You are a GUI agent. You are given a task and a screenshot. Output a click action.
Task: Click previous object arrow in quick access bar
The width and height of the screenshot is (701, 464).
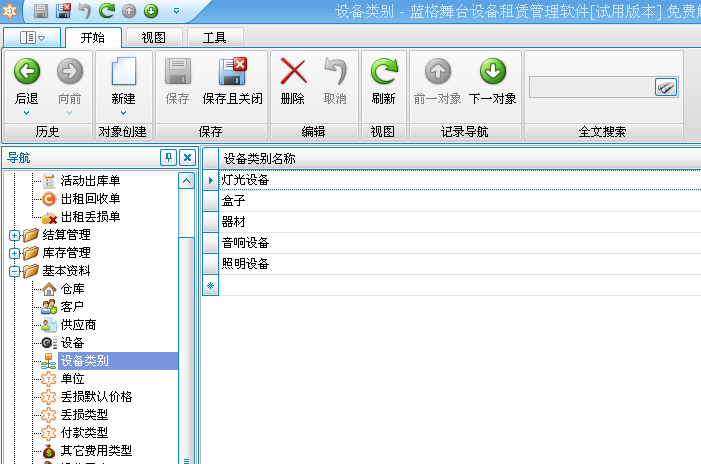129,11
